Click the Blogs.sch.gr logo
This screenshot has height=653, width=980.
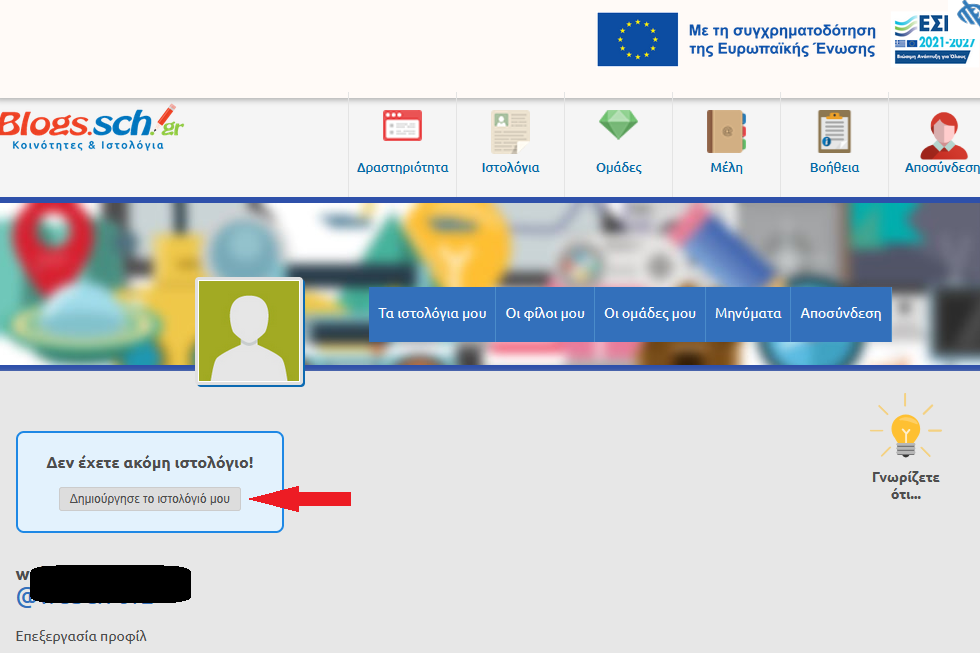pos(92,126)
